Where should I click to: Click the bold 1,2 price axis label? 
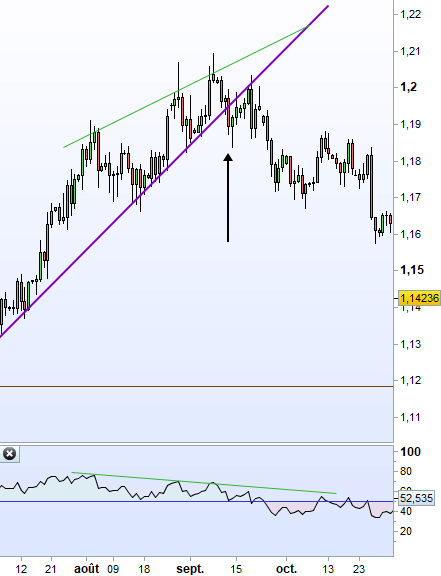(408, 87)
